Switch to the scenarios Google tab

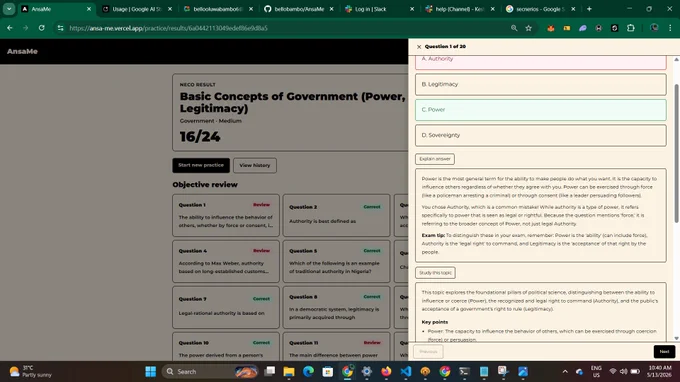tap(540, 9)
